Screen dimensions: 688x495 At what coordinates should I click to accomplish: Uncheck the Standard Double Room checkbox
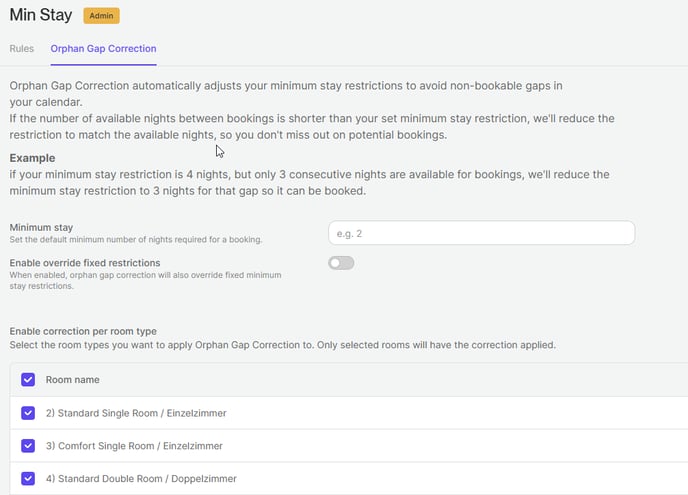pyautogui.click(x=28, y=479)
